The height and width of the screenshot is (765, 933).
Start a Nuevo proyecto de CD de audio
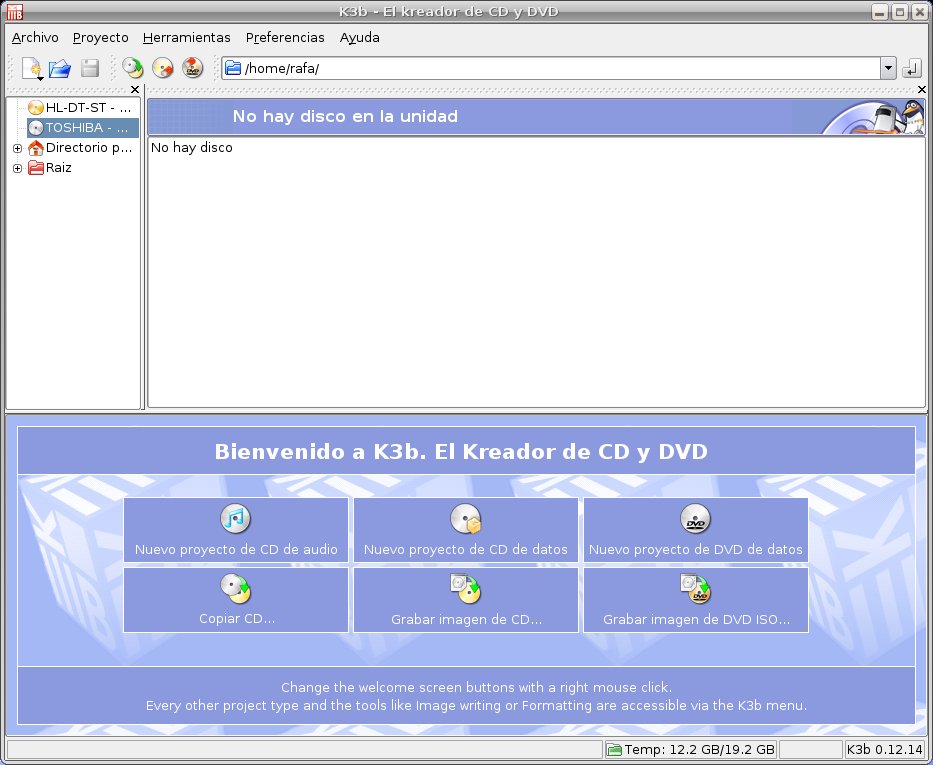pyautogui.click(x=236, y=530)
